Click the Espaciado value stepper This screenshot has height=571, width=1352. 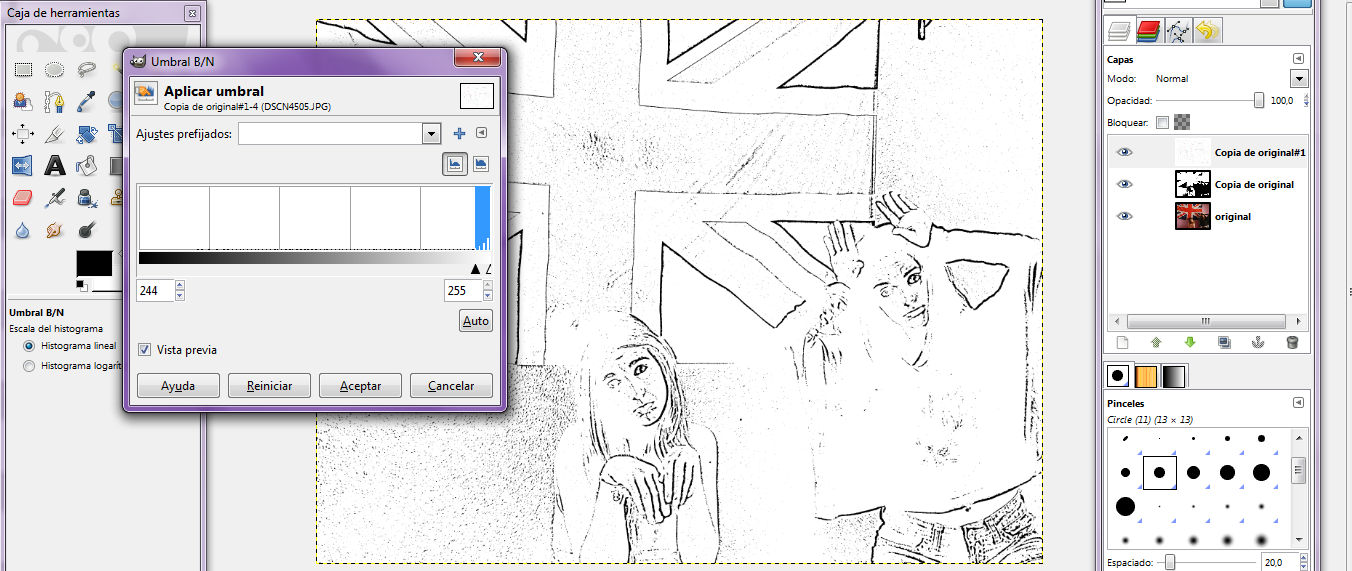(1304, 562)
